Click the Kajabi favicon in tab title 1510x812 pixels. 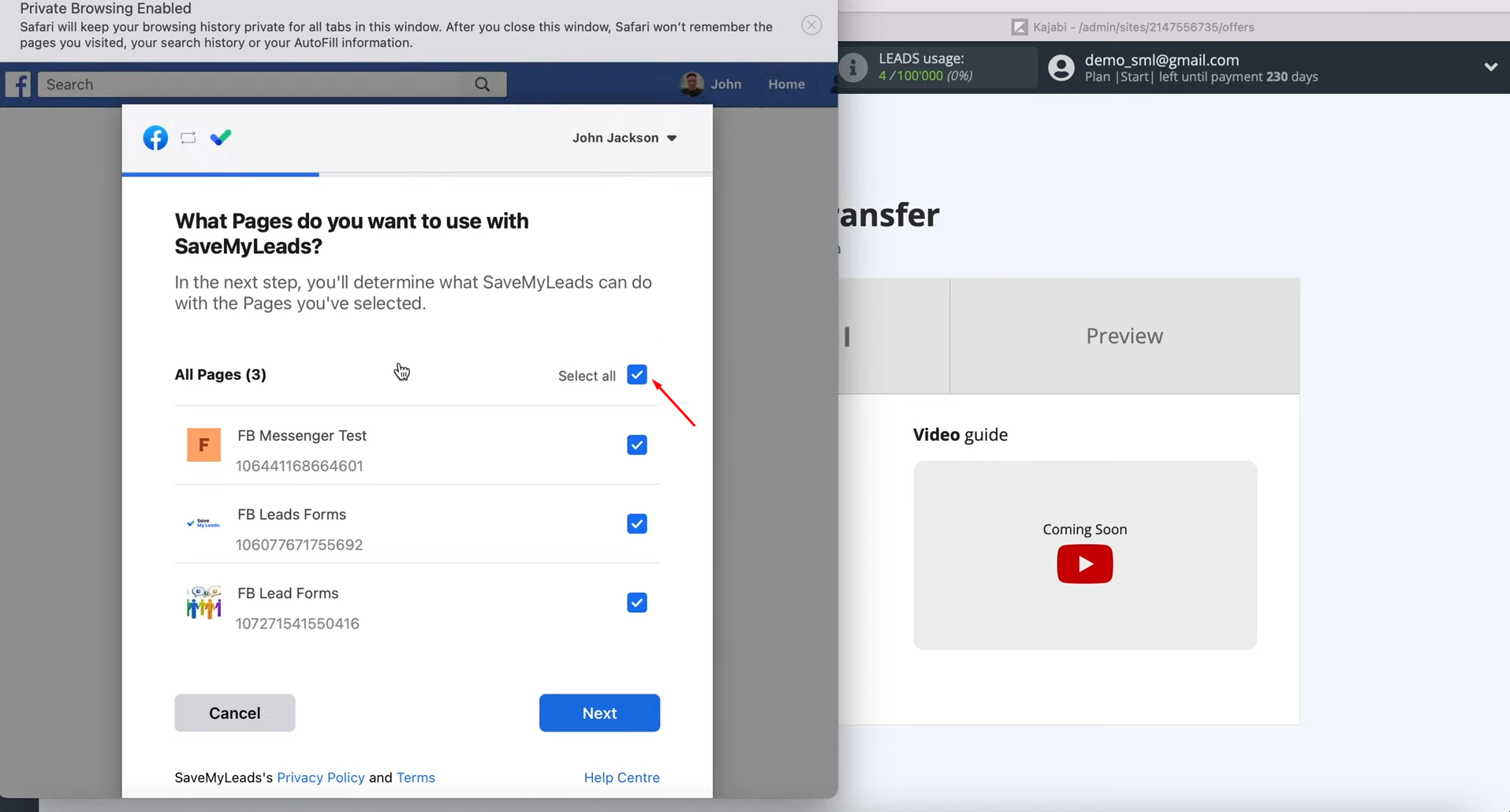pos(1020,27)
